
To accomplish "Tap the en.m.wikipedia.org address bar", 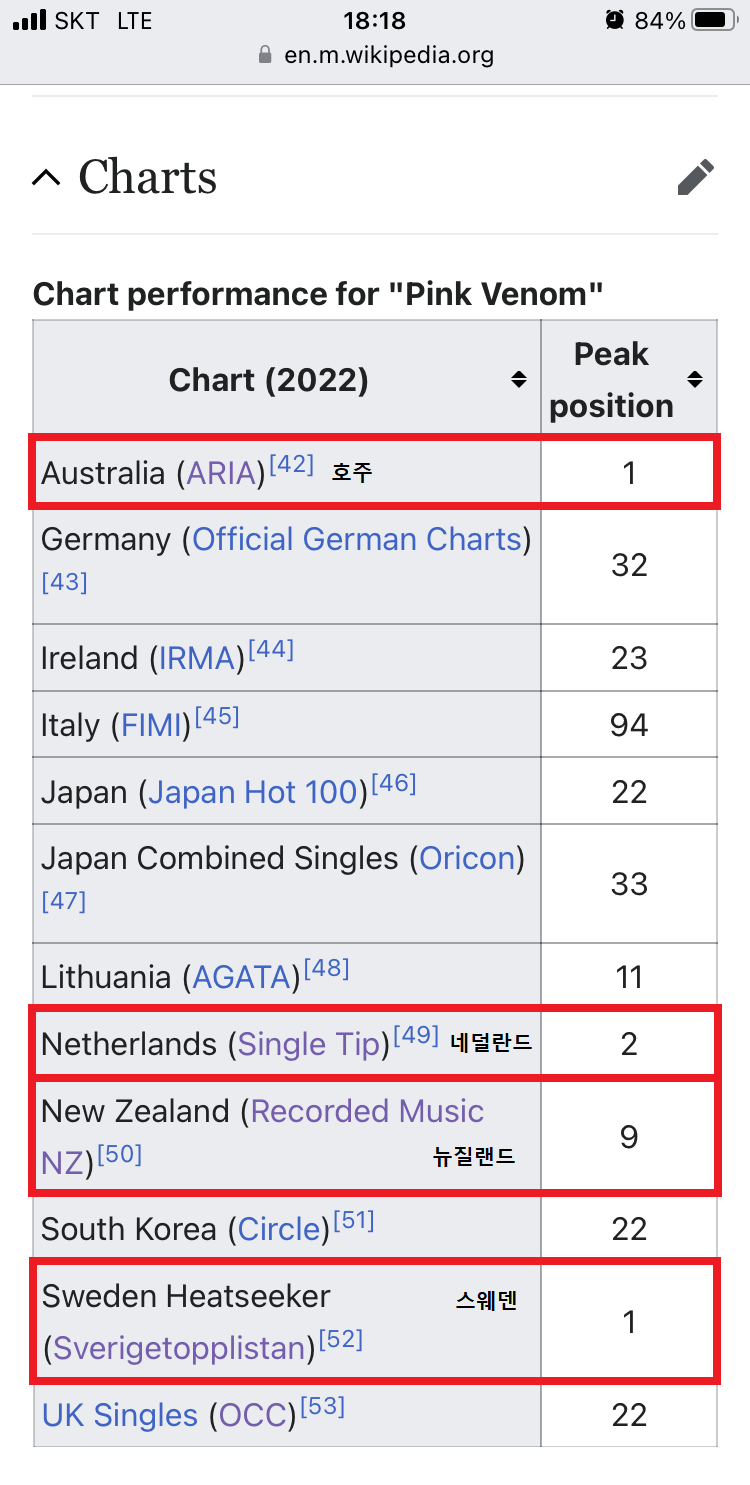I will 388,54.
